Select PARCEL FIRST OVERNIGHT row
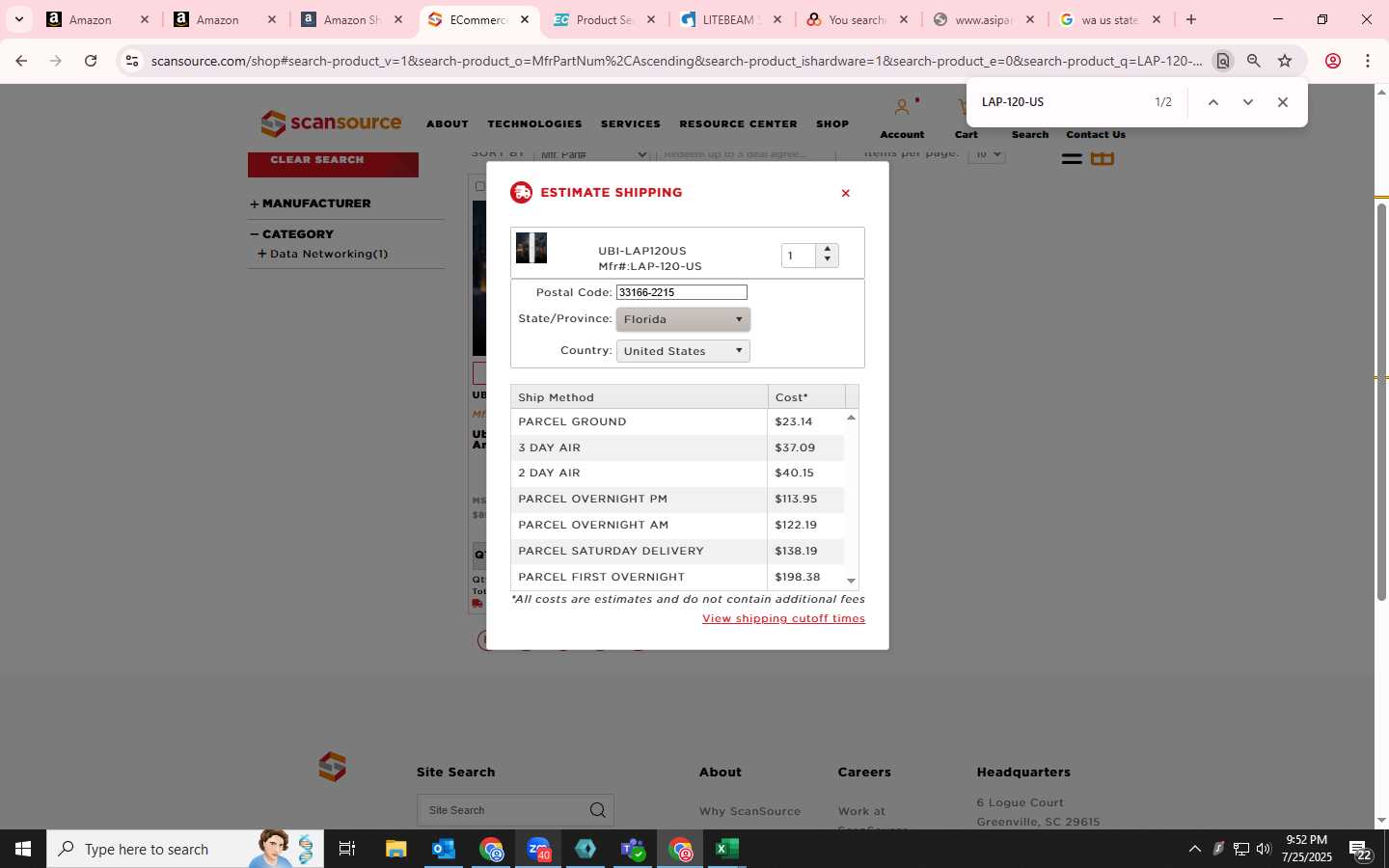1389x868 pixels. click(x=677, y=577)
